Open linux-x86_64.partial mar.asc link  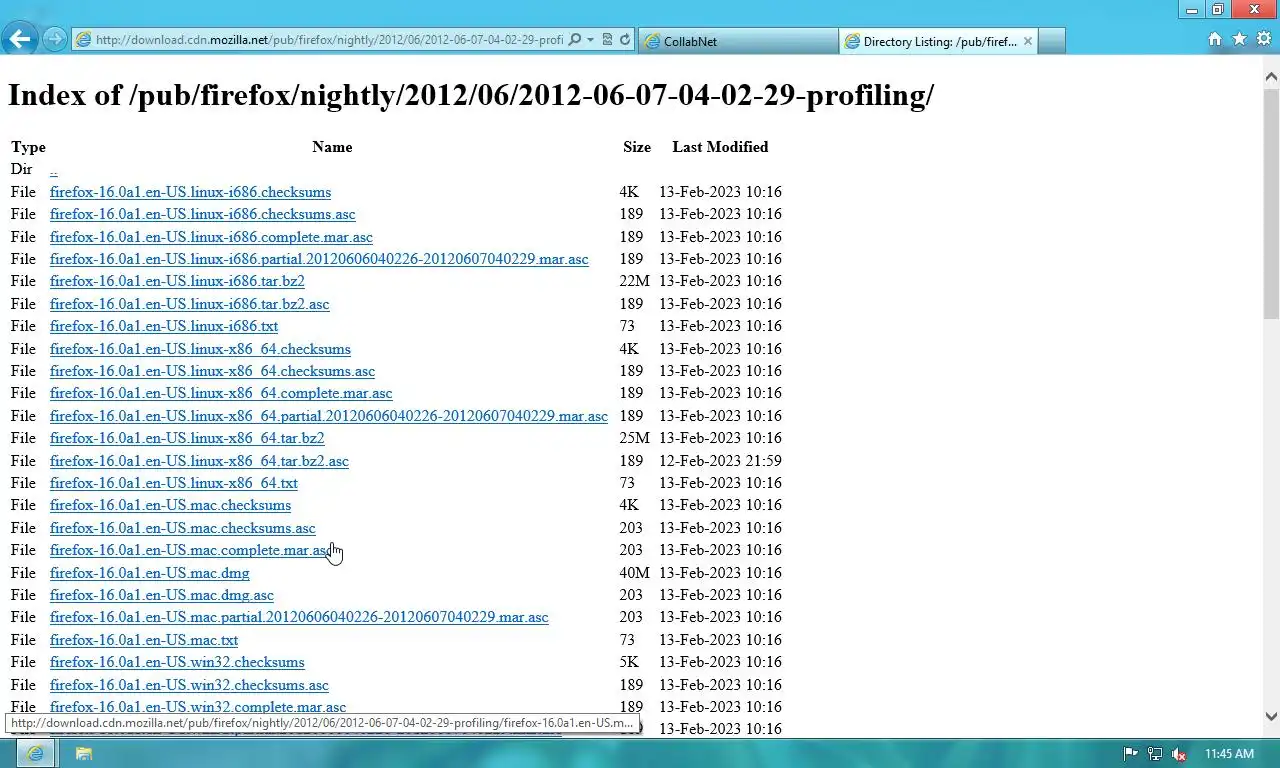[329, 416]
